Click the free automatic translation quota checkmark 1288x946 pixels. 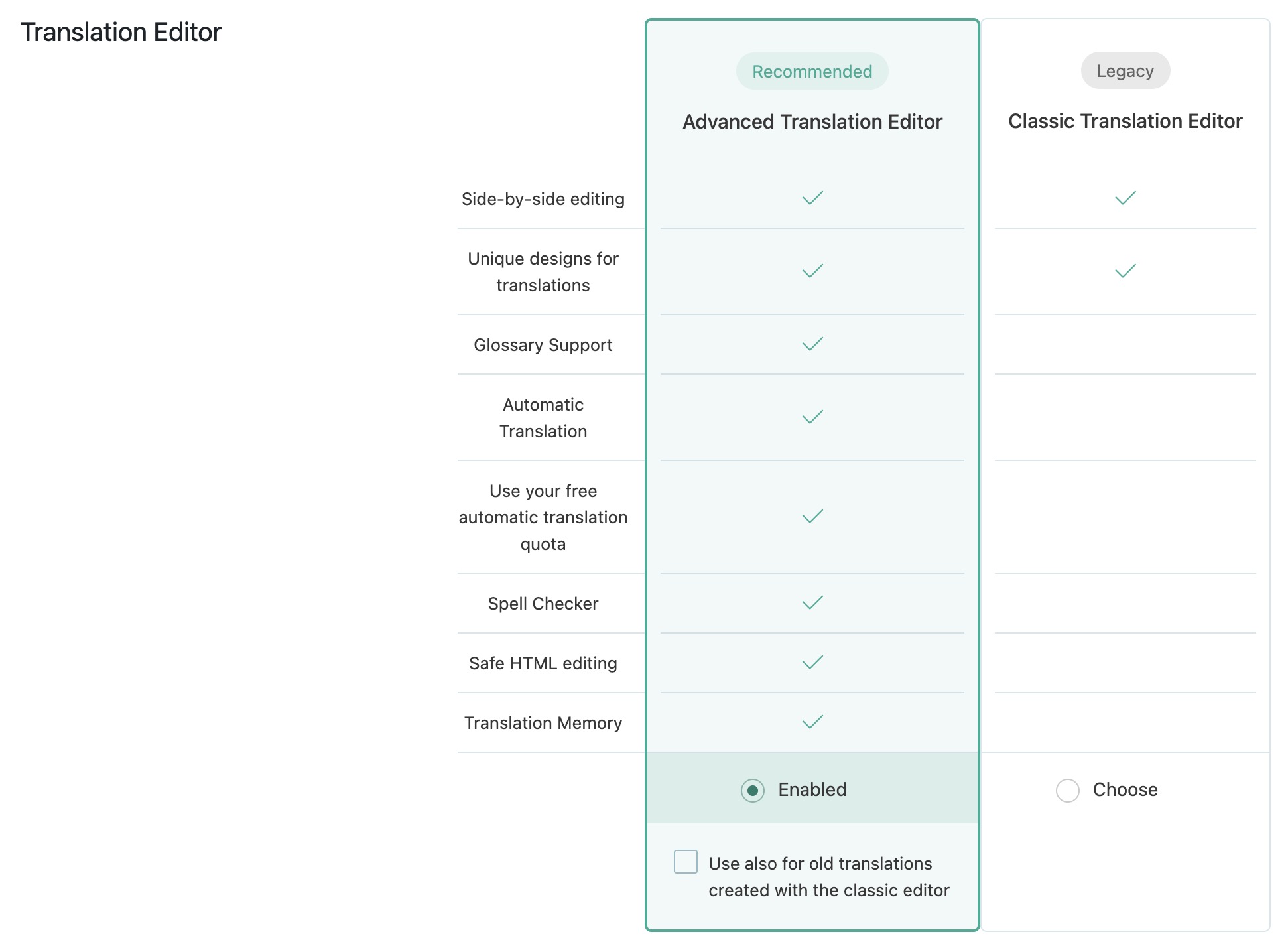812,517
